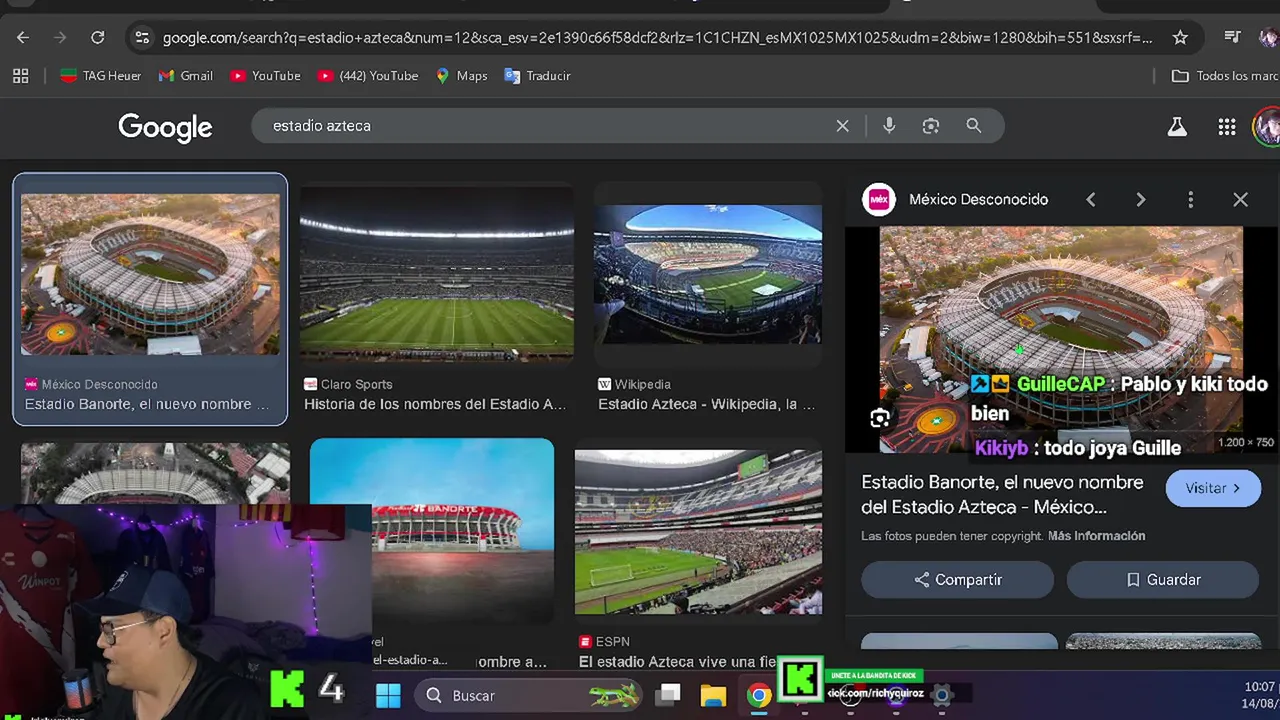Open site information icon in address bar

pyautogui.click(x=142, y=37)
